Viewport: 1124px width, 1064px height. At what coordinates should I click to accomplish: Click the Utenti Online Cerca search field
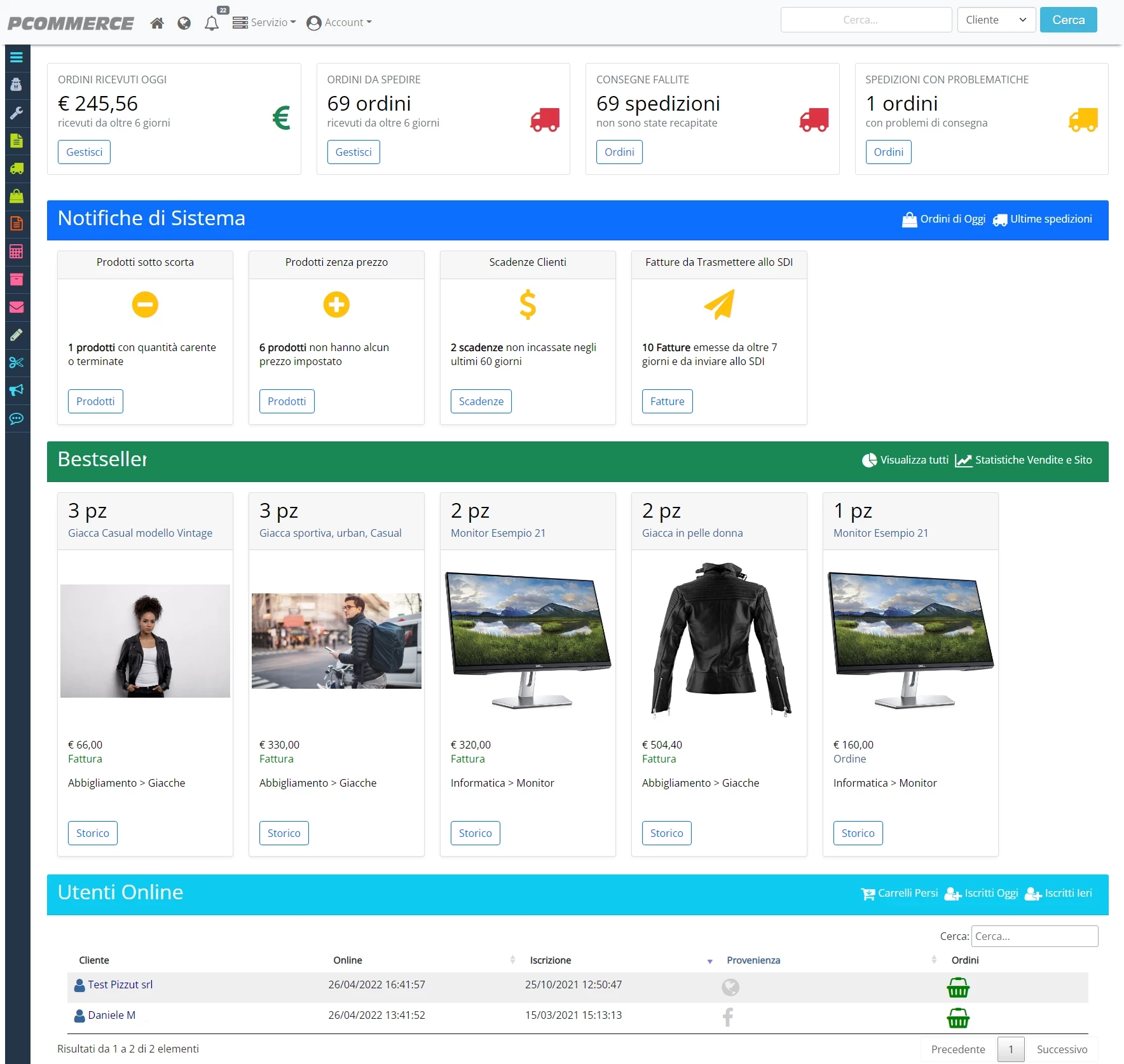tap(1034, 936)
